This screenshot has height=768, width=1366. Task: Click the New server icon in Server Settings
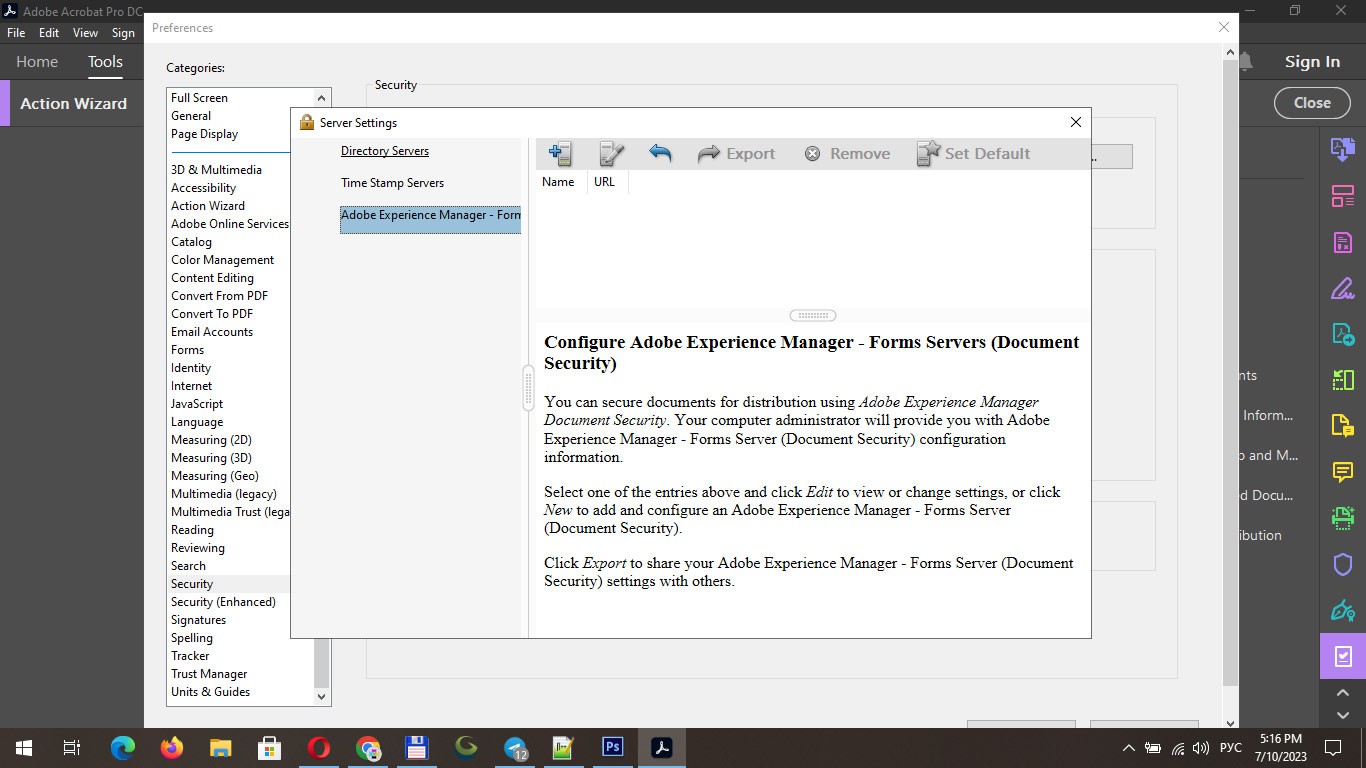point(560,153)
